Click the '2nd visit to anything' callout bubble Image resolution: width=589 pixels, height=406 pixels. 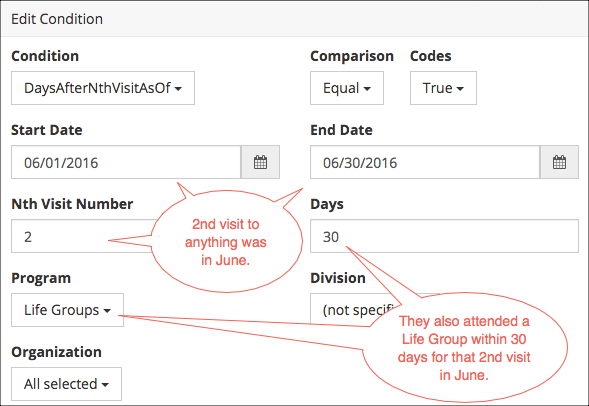pos(226,242)
